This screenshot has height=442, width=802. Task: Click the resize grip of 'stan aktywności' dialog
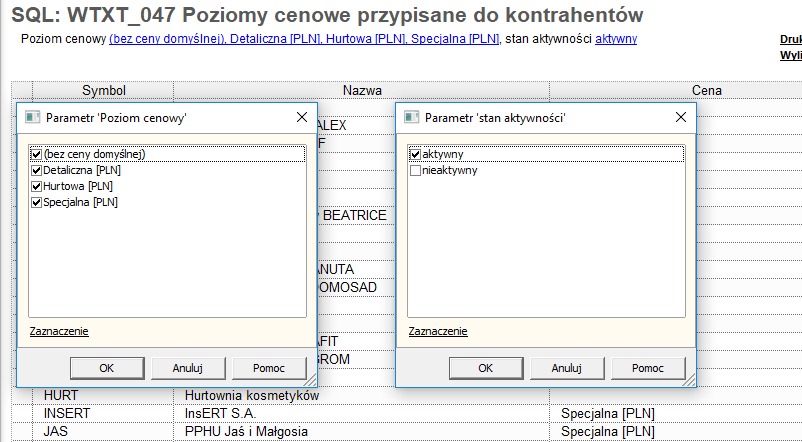point(689,380)
